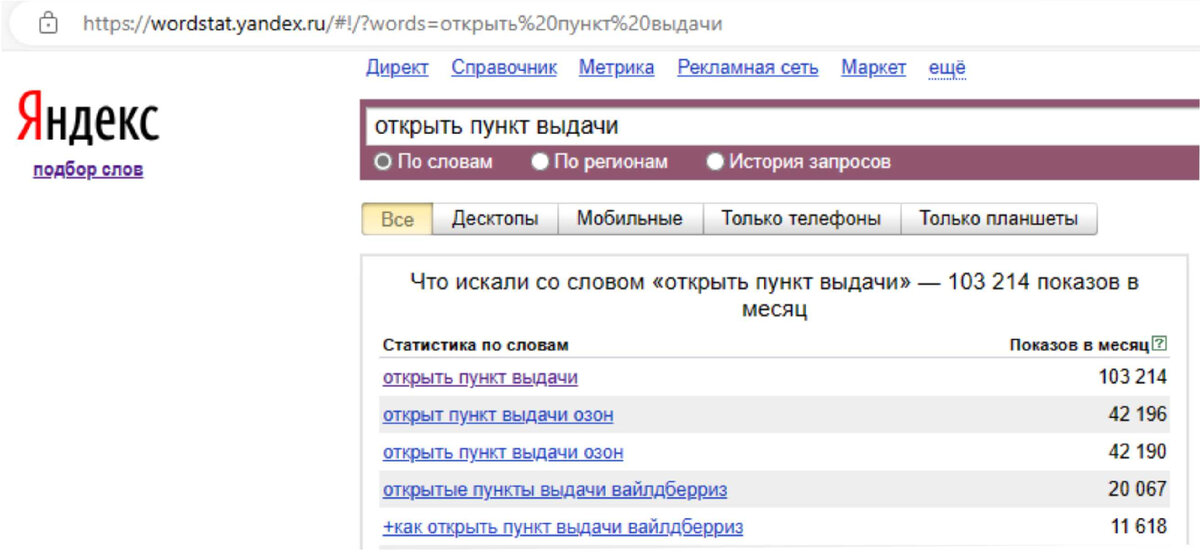
Task: Open the Справочник link
Action: pos(504,68)
